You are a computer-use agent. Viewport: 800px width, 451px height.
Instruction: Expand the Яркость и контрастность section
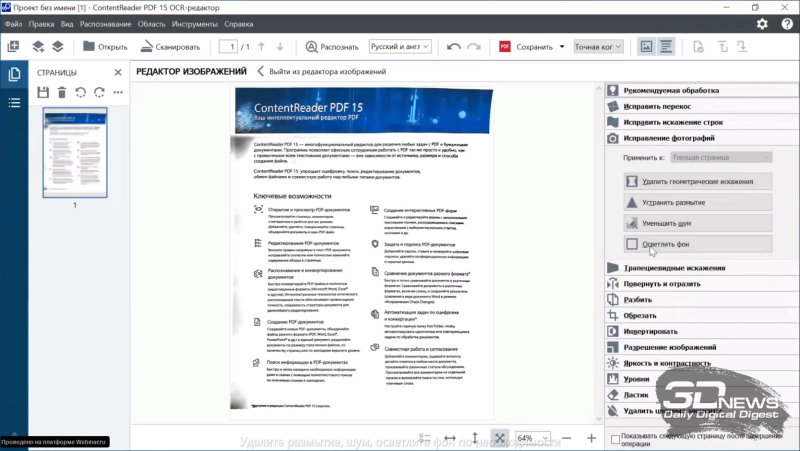coord(660,363)
